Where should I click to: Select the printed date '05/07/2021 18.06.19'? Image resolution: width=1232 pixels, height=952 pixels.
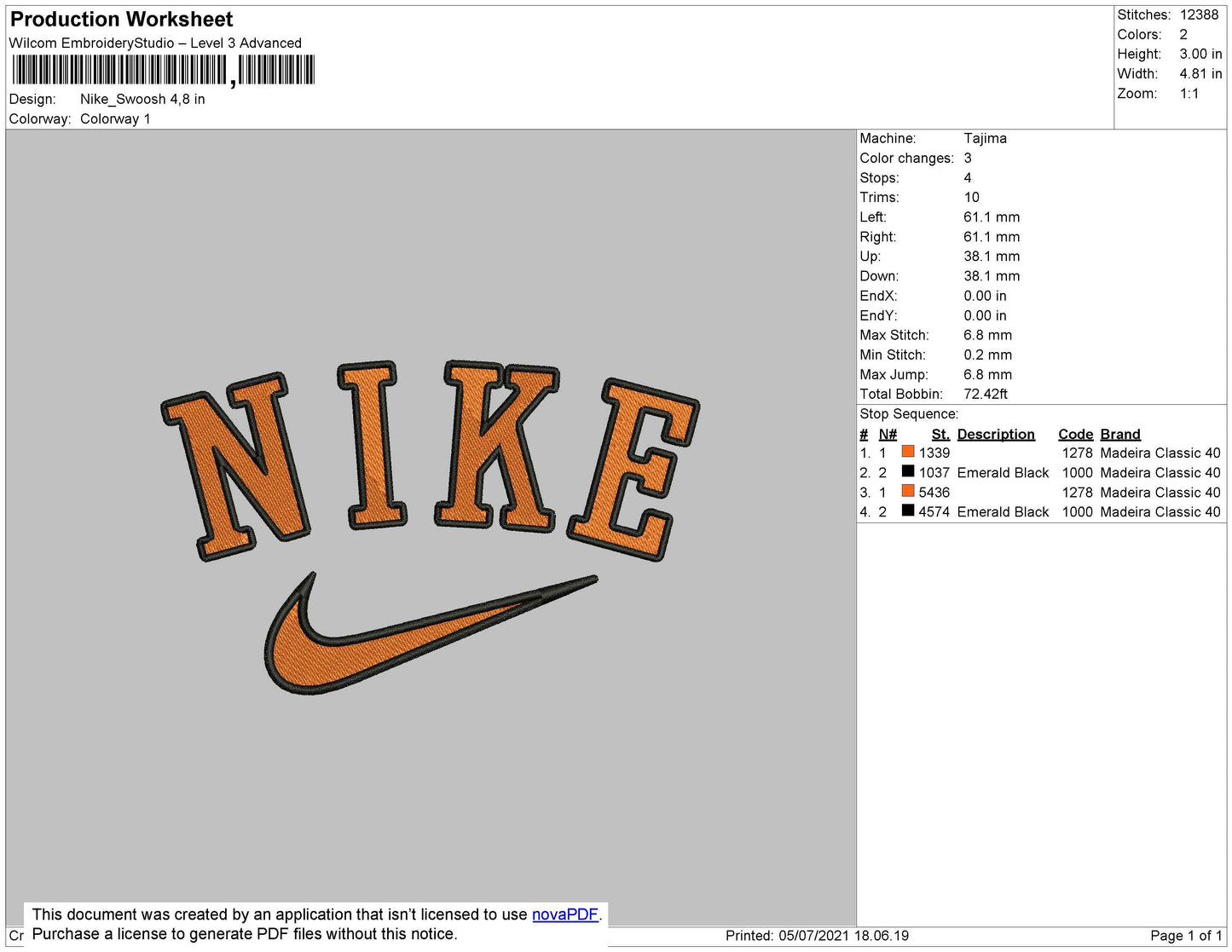843,935
